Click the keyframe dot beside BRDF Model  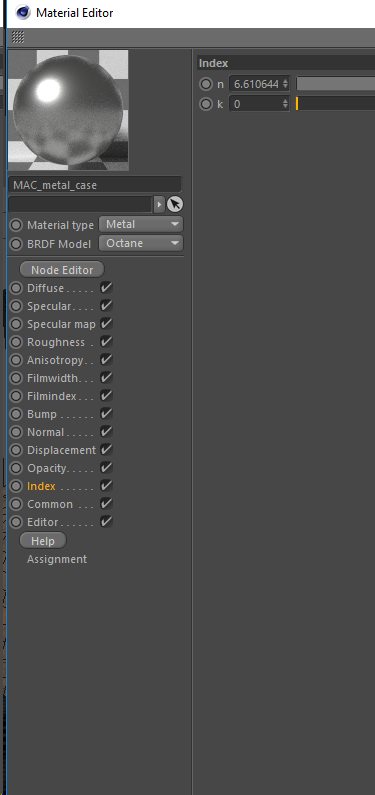click(17, 244)
